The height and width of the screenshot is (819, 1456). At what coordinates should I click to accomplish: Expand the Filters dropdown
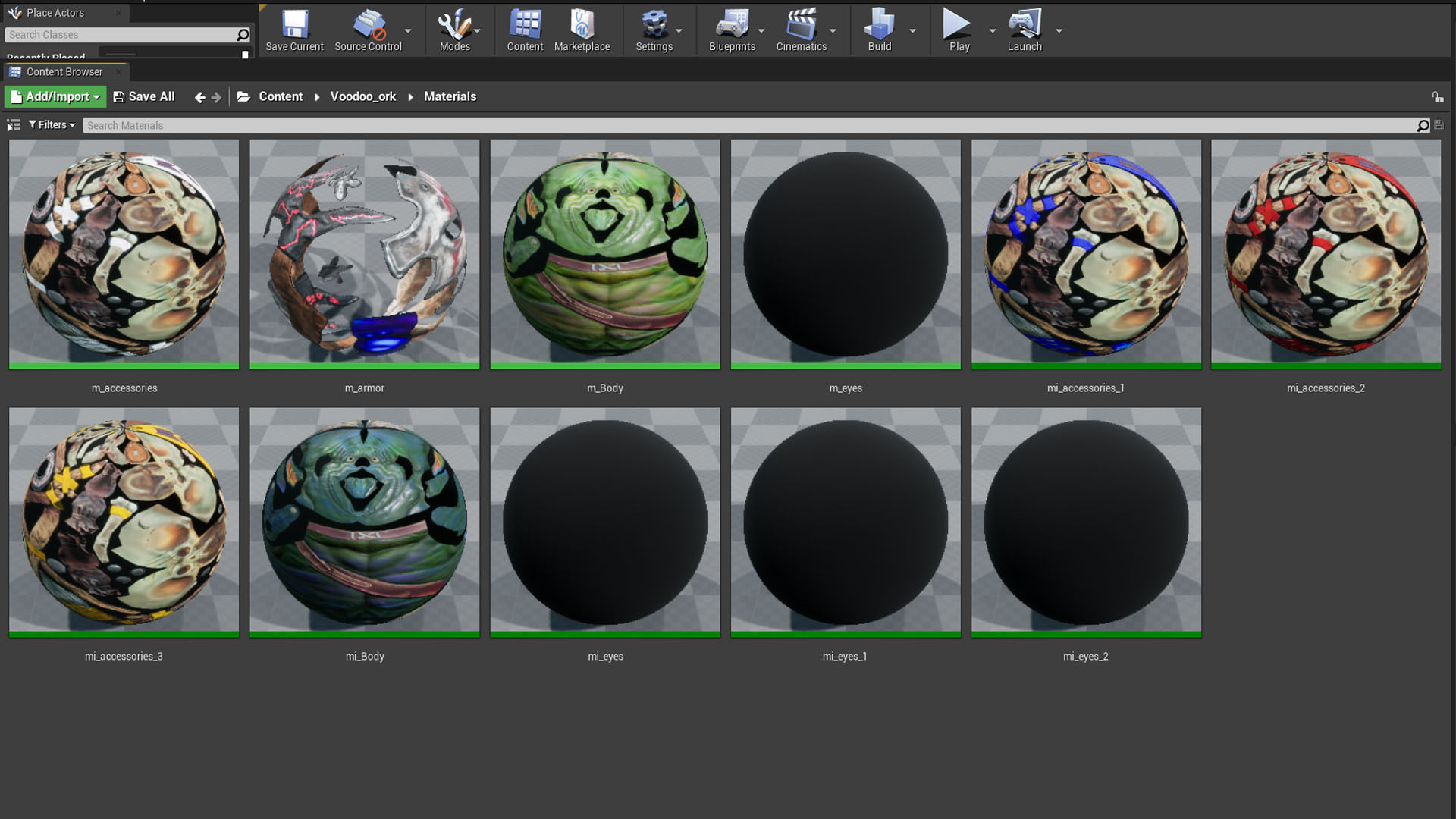[52, 125]
